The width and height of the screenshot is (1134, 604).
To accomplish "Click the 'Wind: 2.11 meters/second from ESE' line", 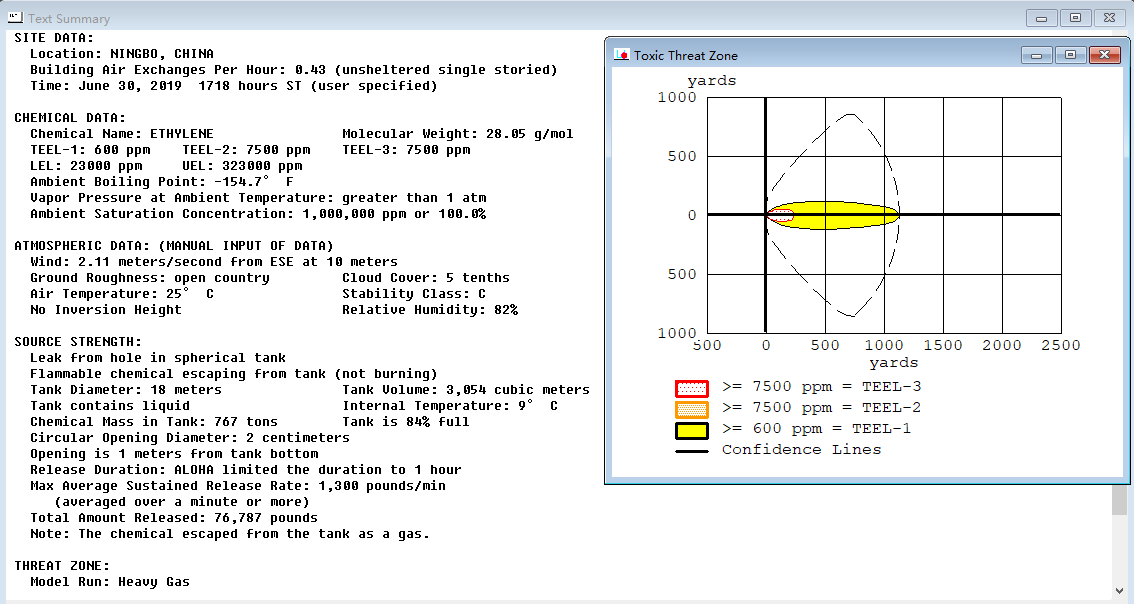I will pos(214,261).
